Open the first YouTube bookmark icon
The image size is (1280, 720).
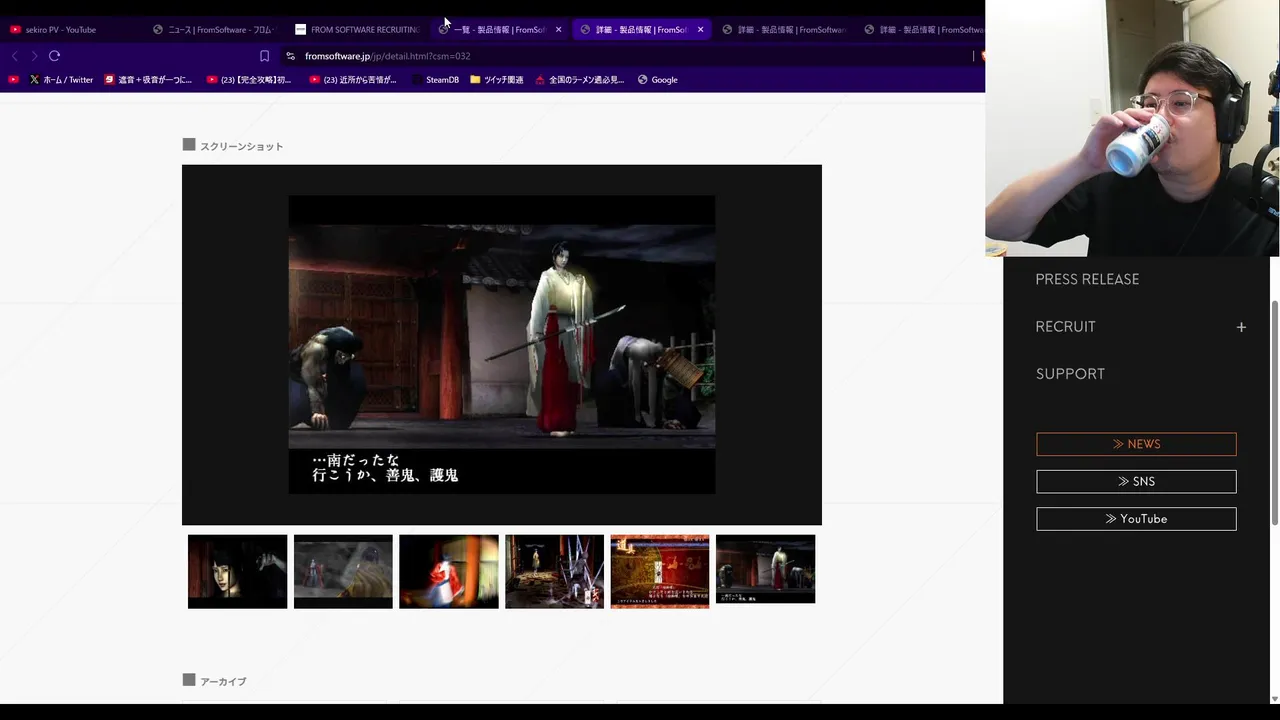(x=14, y=80)
